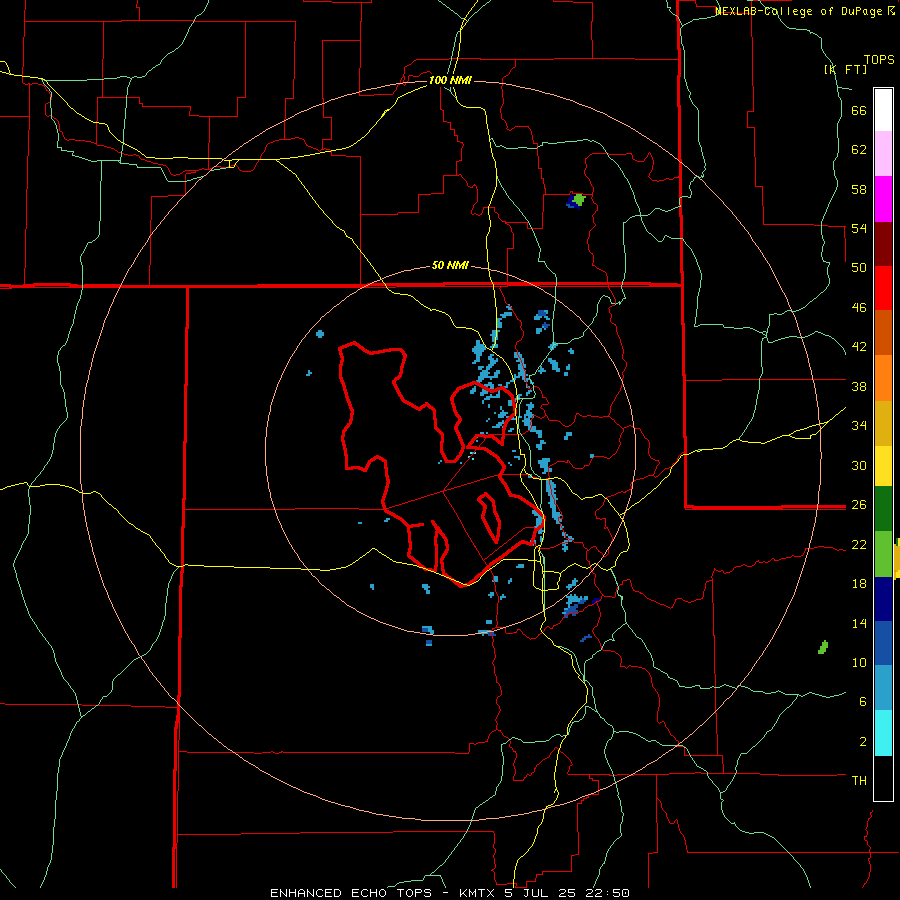Click the magenta legend swatch

[x=883, y=199]
